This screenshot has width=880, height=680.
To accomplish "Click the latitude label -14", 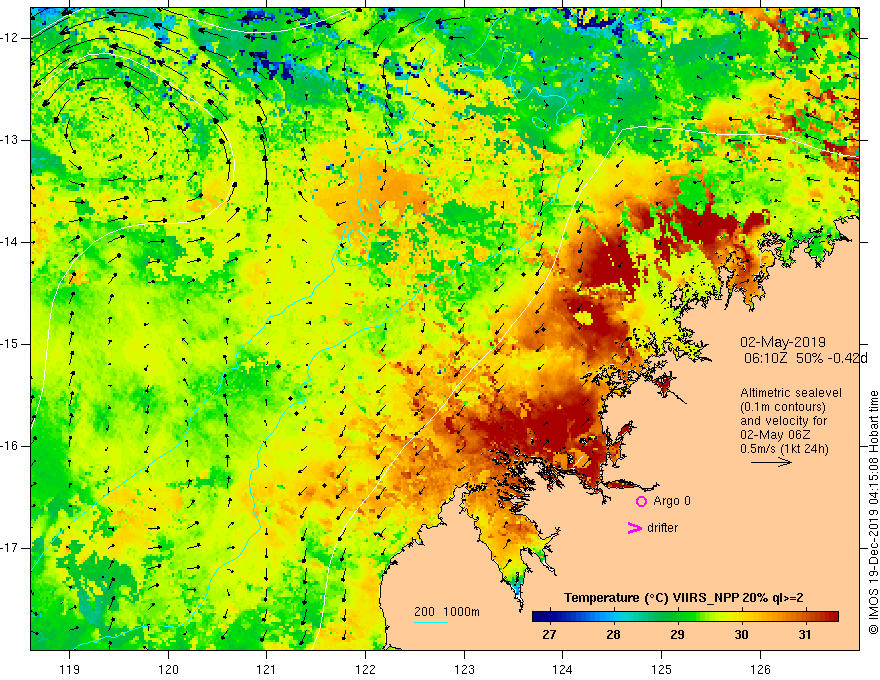I will 11,242.
